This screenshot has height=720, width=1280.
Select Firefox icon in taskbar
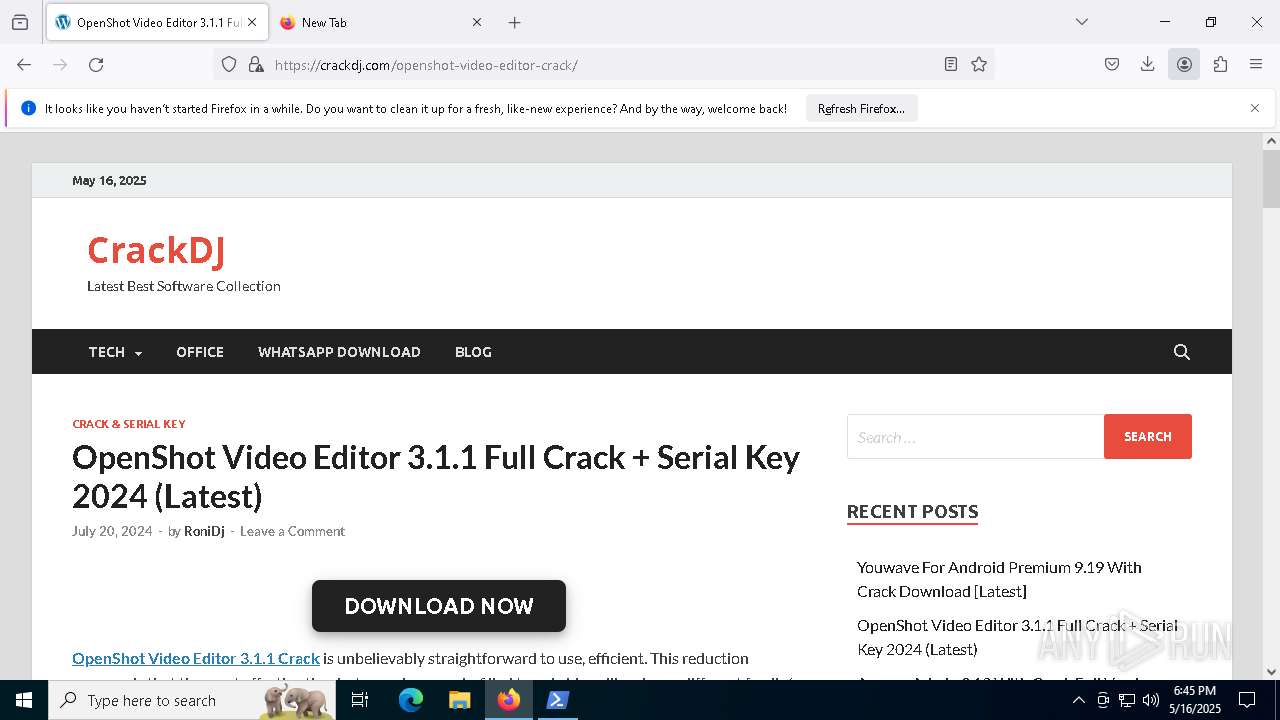(509, 700)
